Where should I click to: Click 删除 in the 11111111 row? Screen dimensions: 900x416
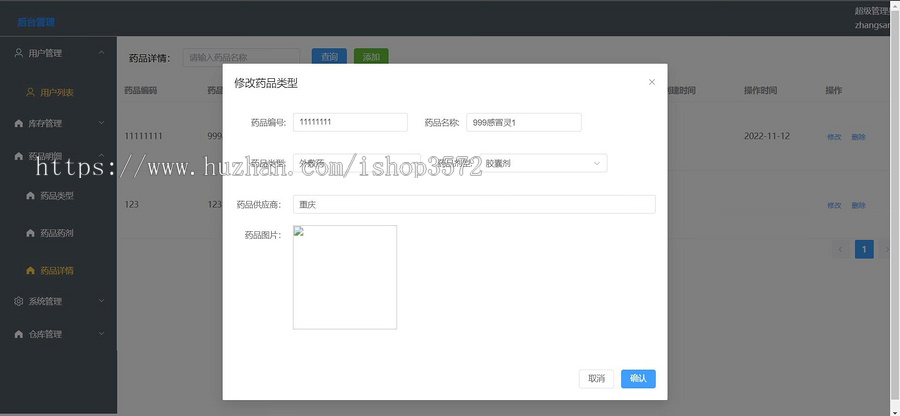tap(858, 137)
